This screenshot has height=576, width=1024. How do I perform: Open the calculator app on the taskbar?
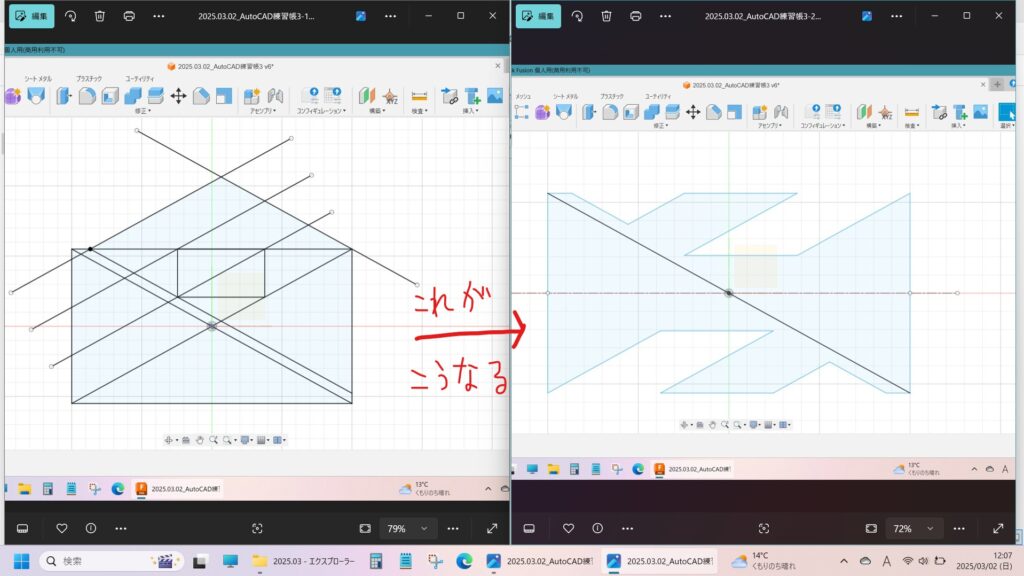[x=376, y=562]
